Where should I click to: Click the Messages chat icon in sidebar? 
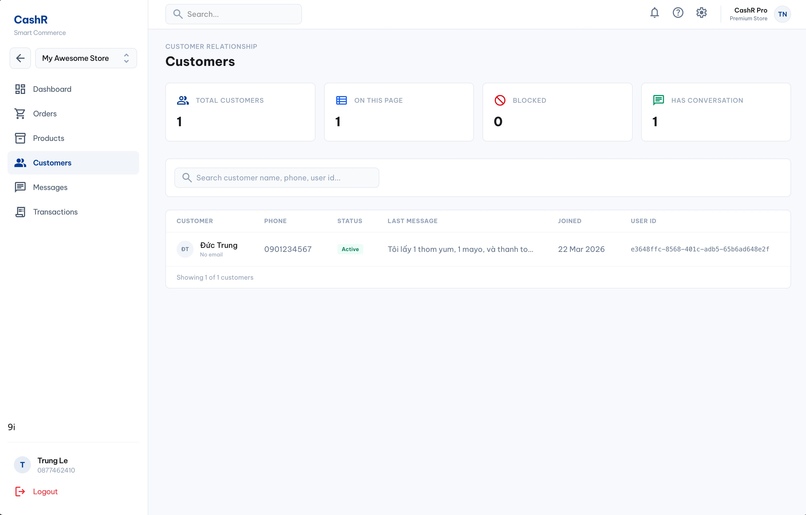[20, 187]
